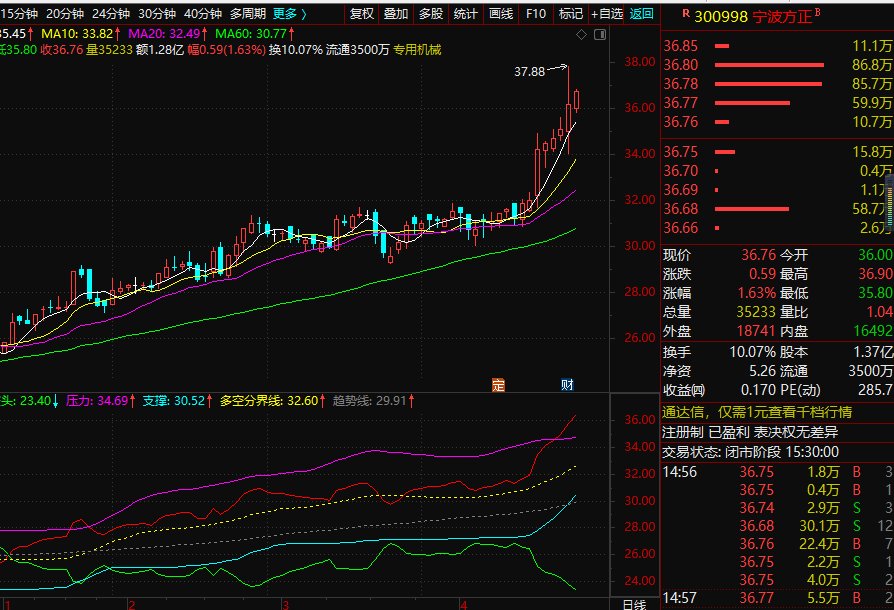This screenshot has width=894, height=610.
Task: Open 通达信 千档行情 promotion link
Action: [757, 412]
